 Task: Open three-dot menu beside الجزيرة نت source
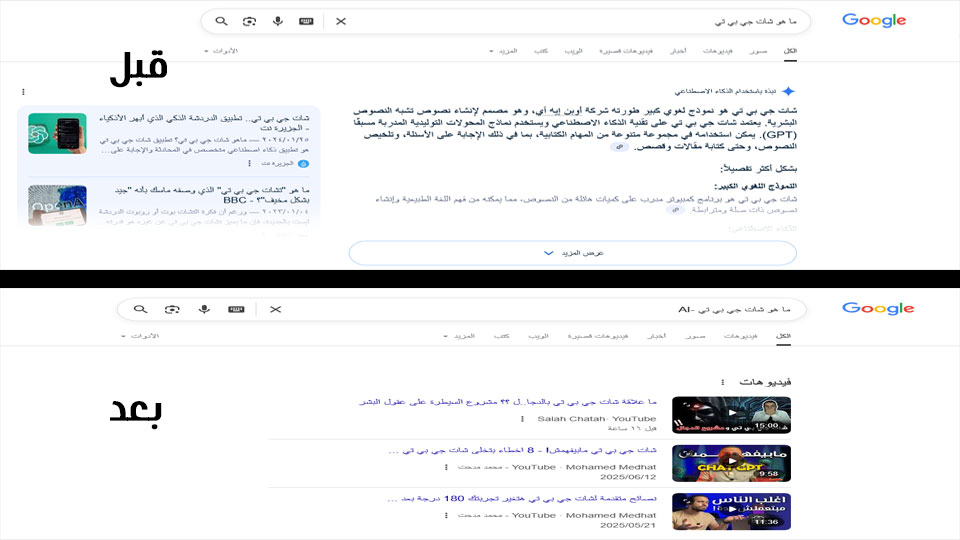point(249,163)
